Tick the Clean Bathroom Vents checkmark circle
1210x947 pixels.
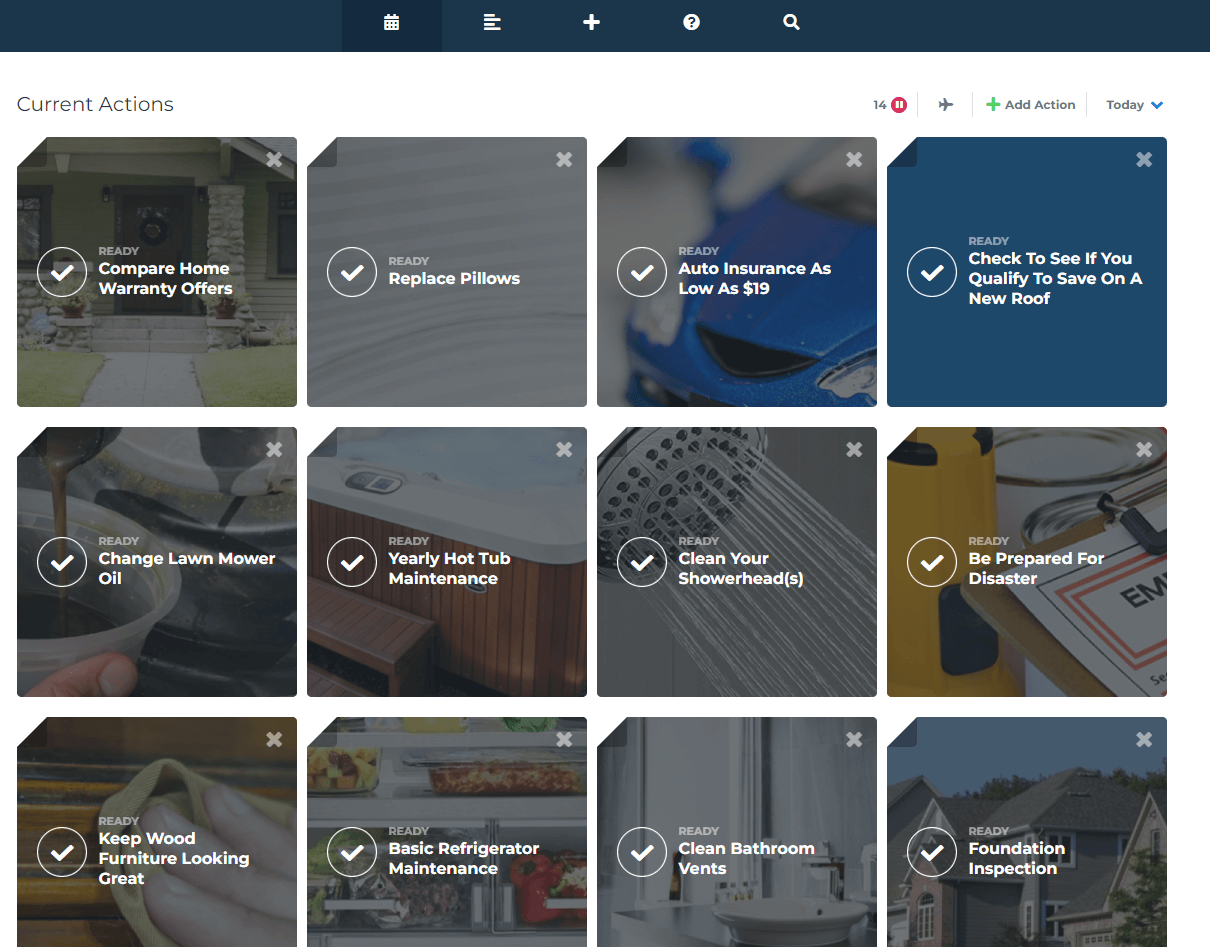pyautogui.click(x=642, y=852)
